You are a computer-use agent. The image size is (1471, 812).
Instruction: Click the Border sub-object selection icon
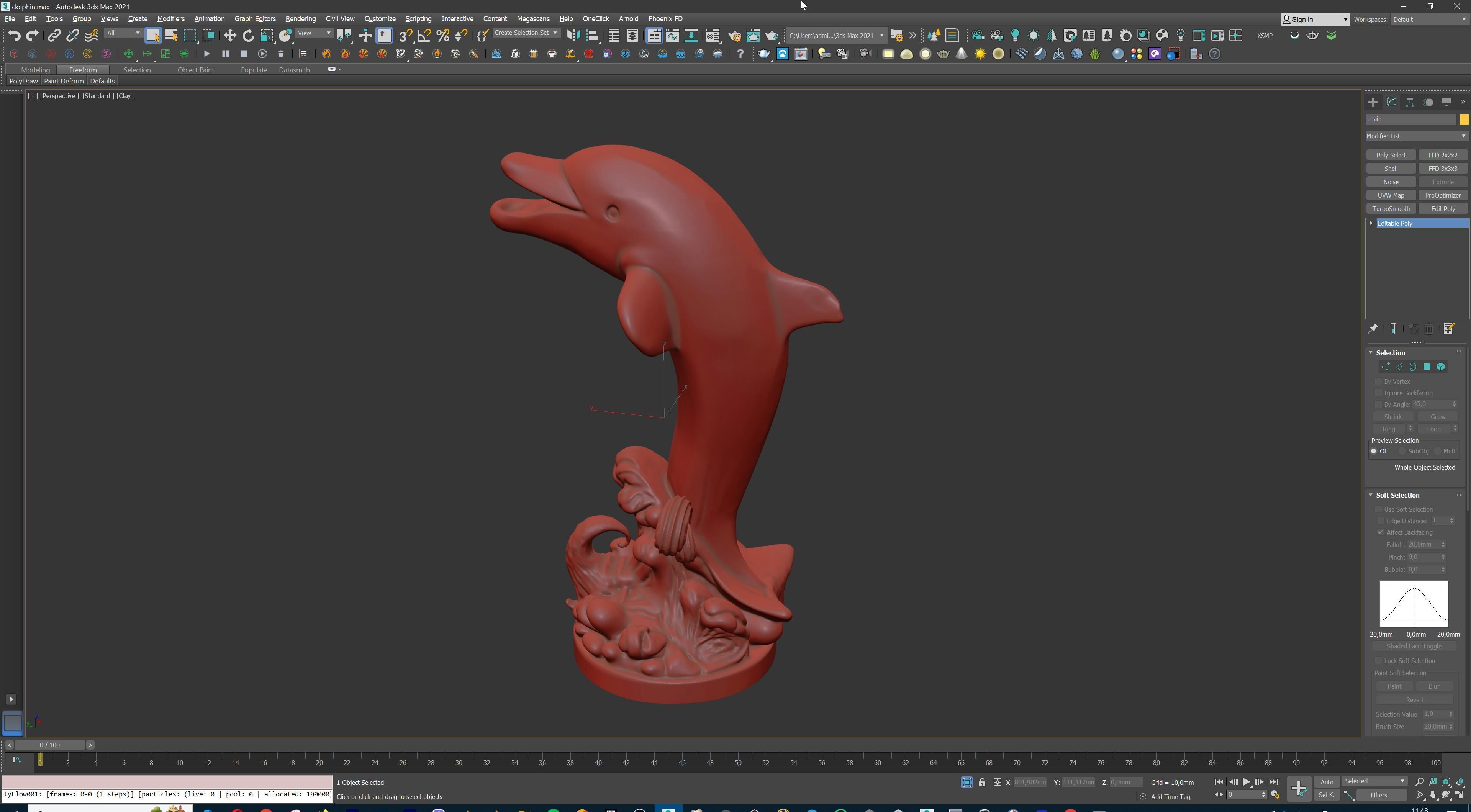click(1413, 367)
